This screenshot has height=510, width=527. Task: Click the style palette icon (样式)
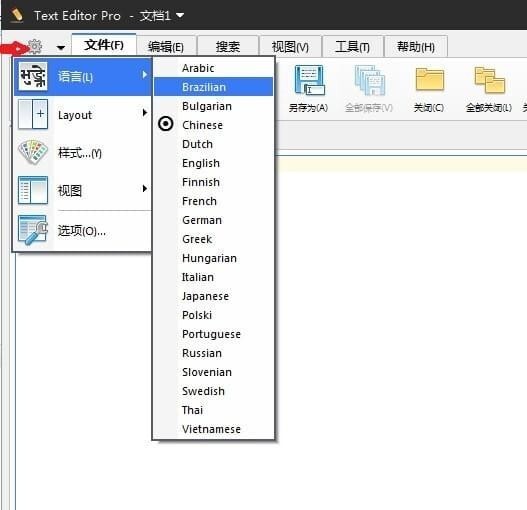(x=33, y=152)
